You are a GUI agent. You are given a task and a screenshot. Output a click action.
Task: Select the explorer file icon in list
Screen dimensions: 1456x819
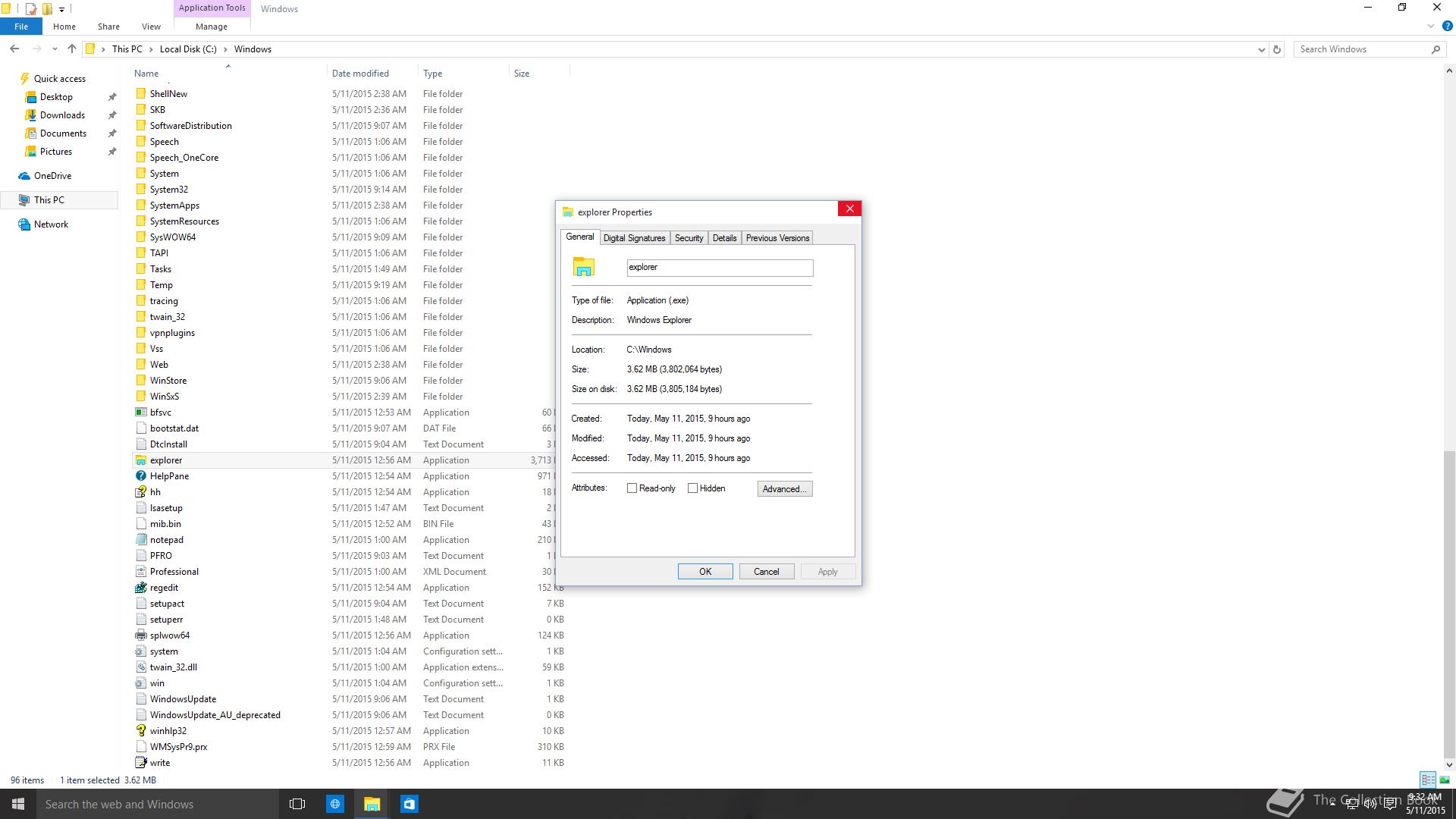140,460
